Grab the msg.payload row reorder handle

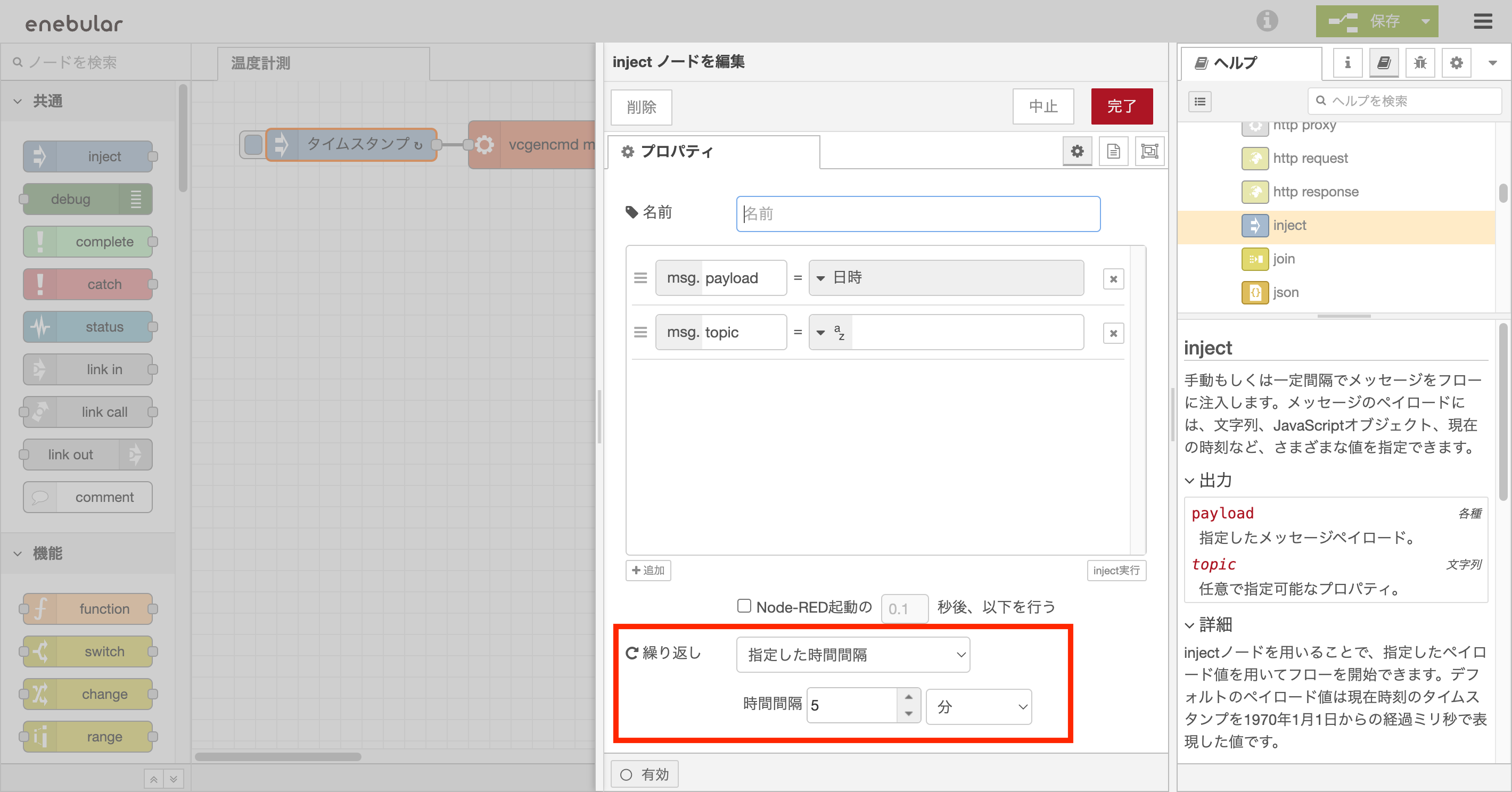(640, 277)
